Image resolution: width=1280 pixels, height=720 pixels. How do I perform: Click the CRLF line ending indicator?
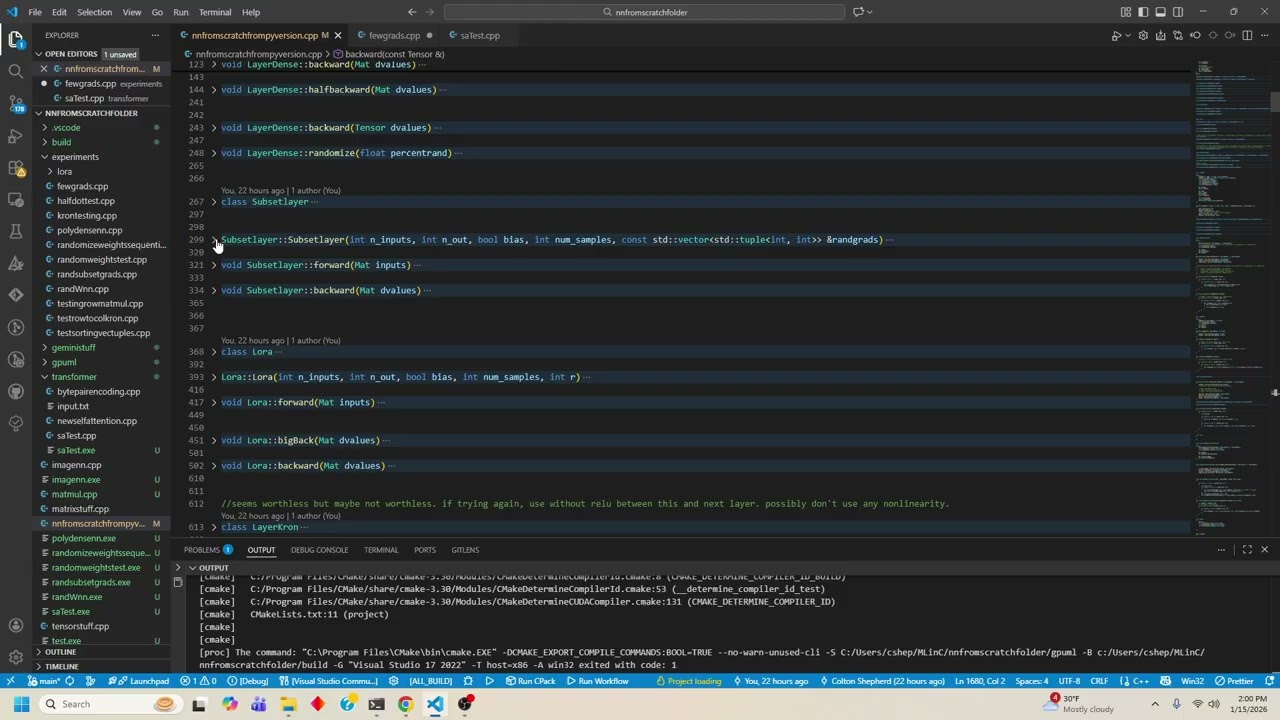pos(1099,681)
